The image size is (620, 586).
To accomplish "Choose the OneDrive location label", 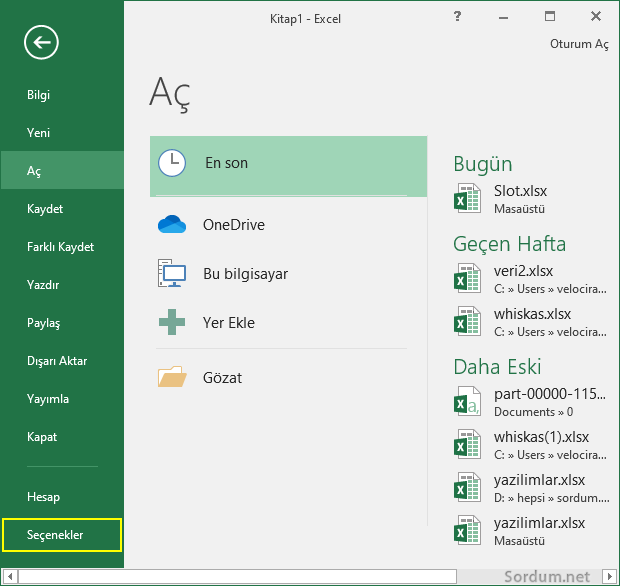I will click(234, 225).
